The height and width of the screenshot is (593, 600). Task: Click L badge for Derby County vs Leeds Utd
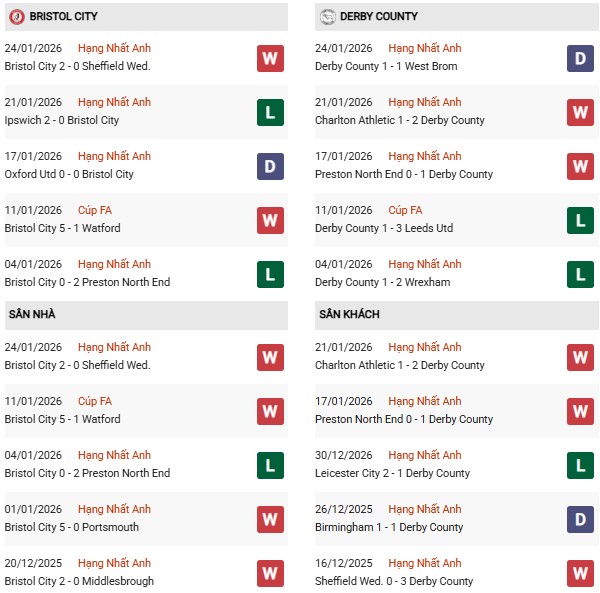pos(580,220)
